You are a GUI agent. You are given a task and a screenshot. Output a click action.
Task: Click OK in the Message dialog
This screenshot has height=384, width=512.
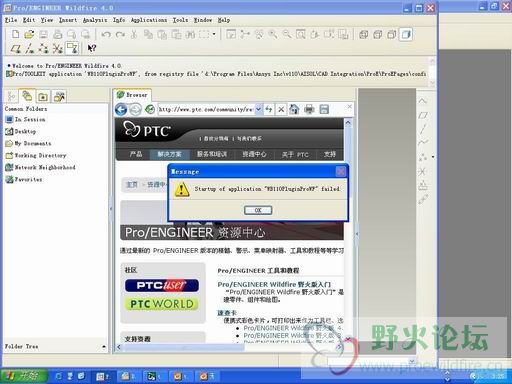[x=258, y=210]
